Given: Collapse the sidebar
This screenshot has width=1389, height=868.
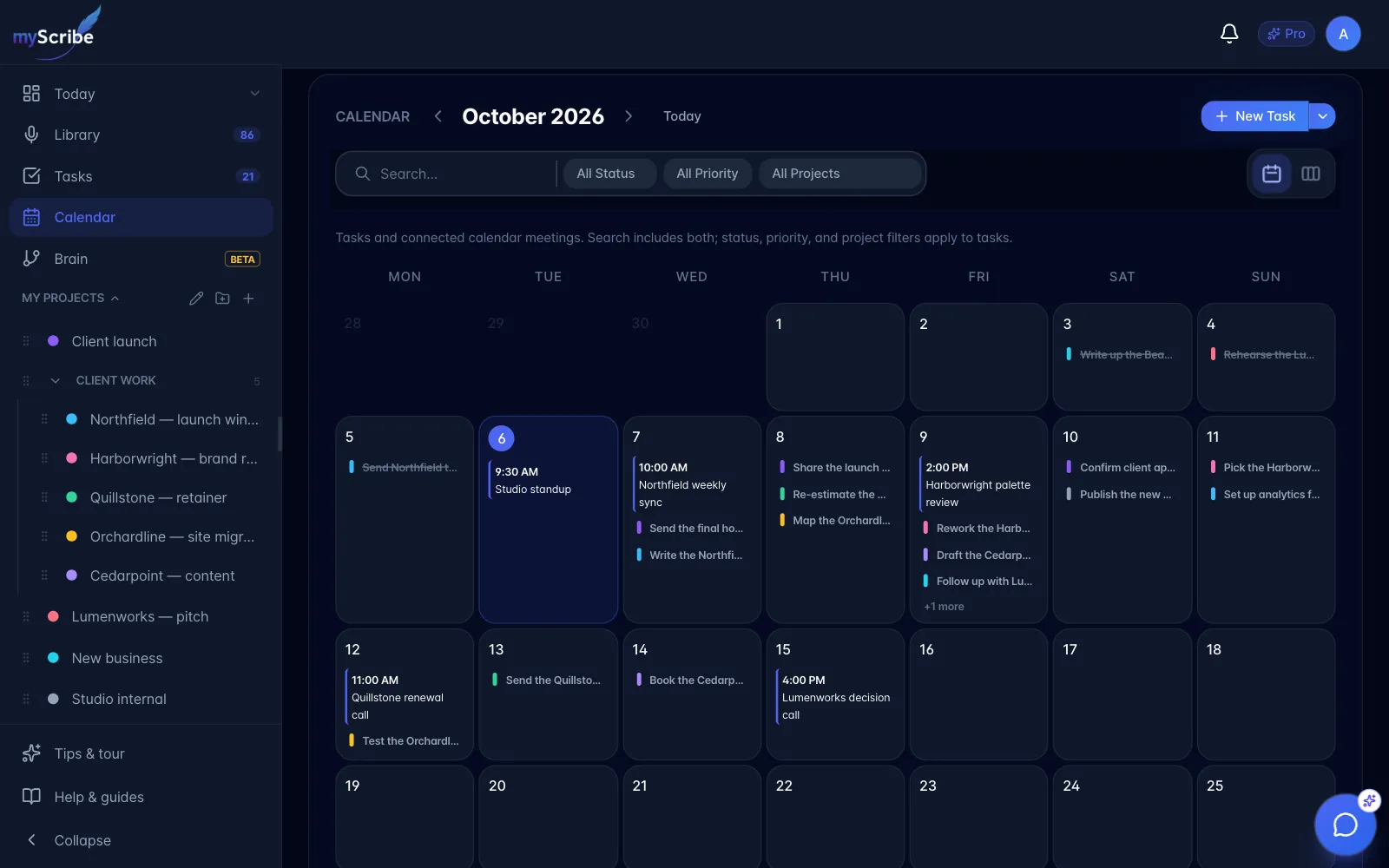Looking at the screenshot, I should (141, 840).
